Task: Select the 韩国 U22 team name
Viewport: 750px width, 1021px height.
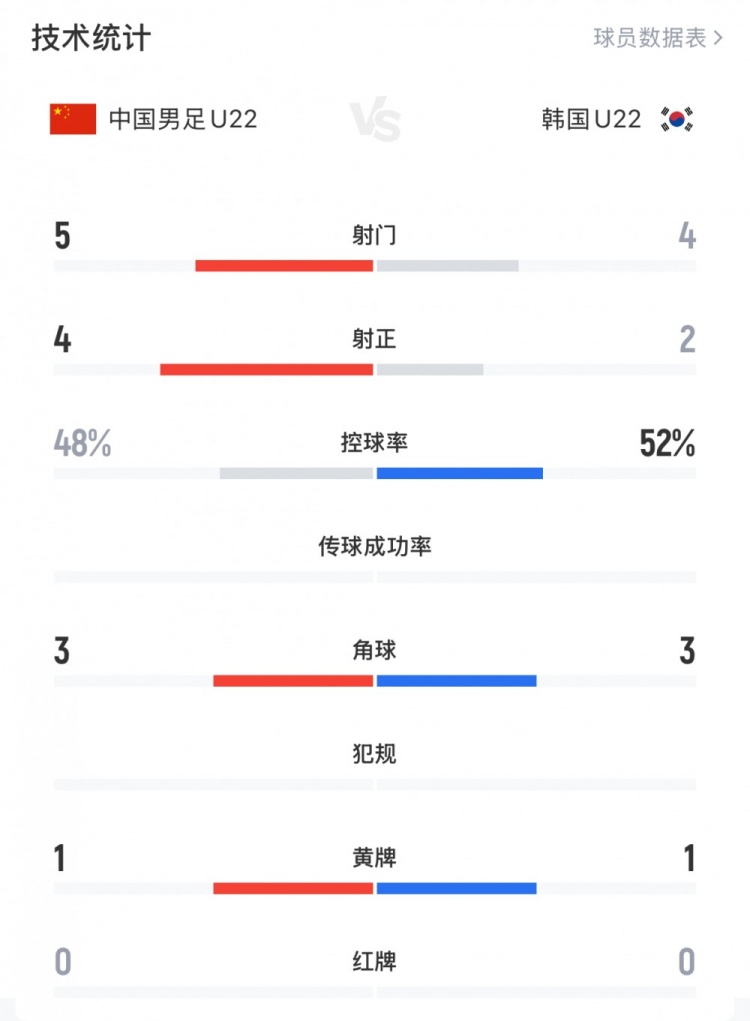Action: pyautogui.click(x=591, y=119)
